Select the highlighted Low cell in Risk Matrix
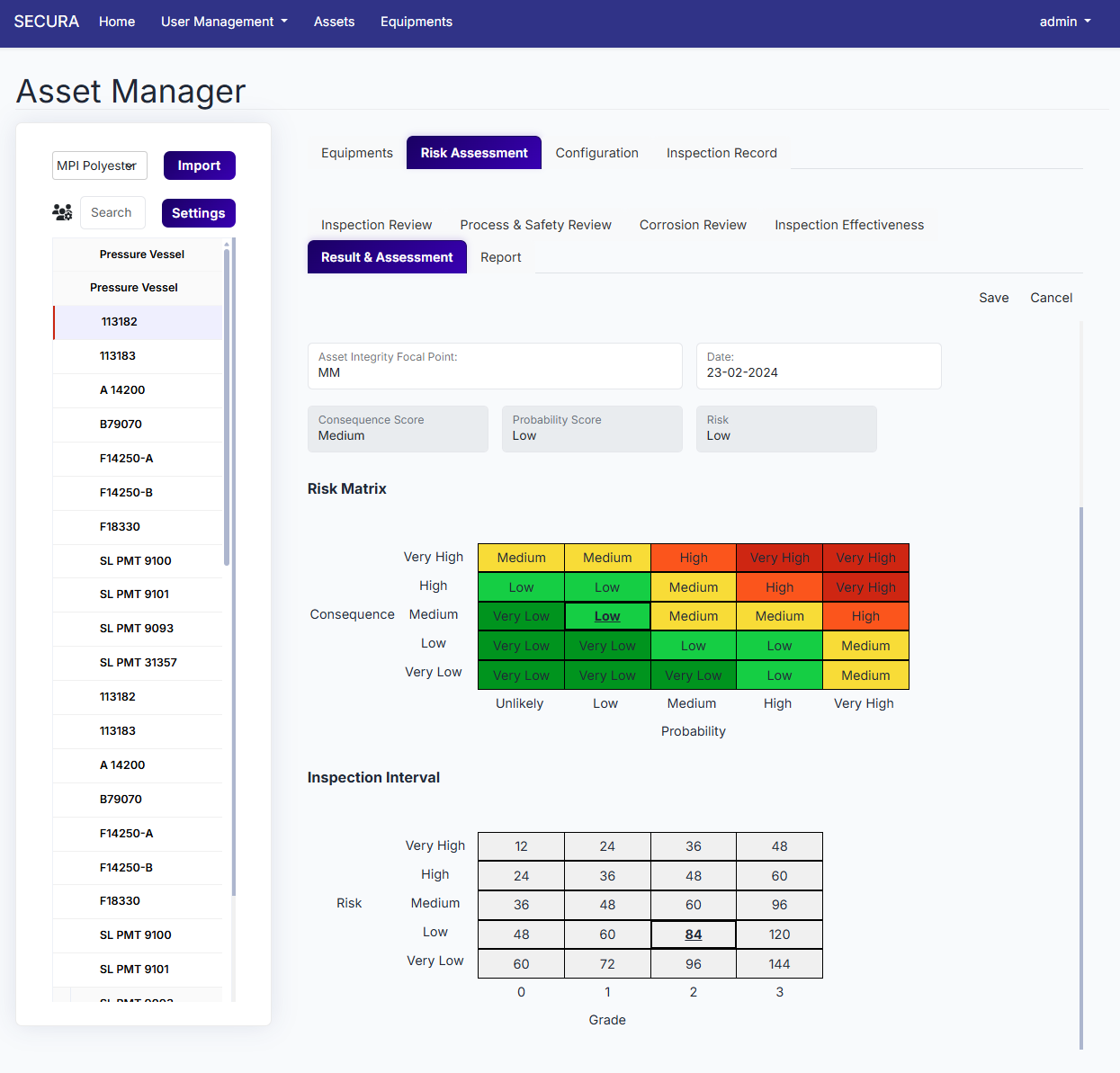 pyautogui.click(x=607, y=616)
